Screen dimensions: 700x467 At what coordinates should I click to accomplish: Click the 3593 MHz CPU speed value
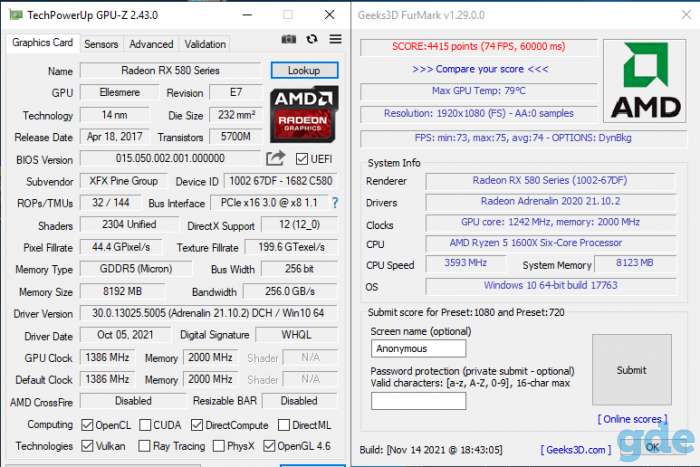tap(466, 263)
